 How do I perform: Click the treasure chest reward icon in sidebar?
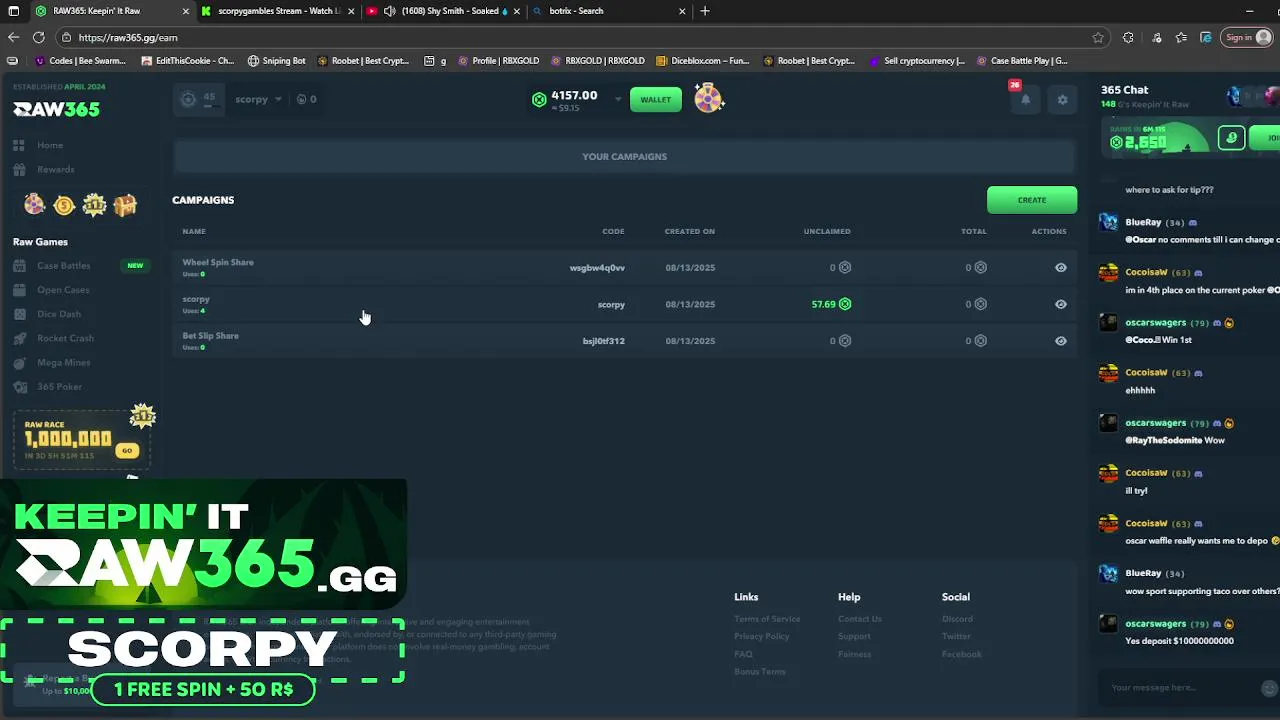[x=125, y=205]
